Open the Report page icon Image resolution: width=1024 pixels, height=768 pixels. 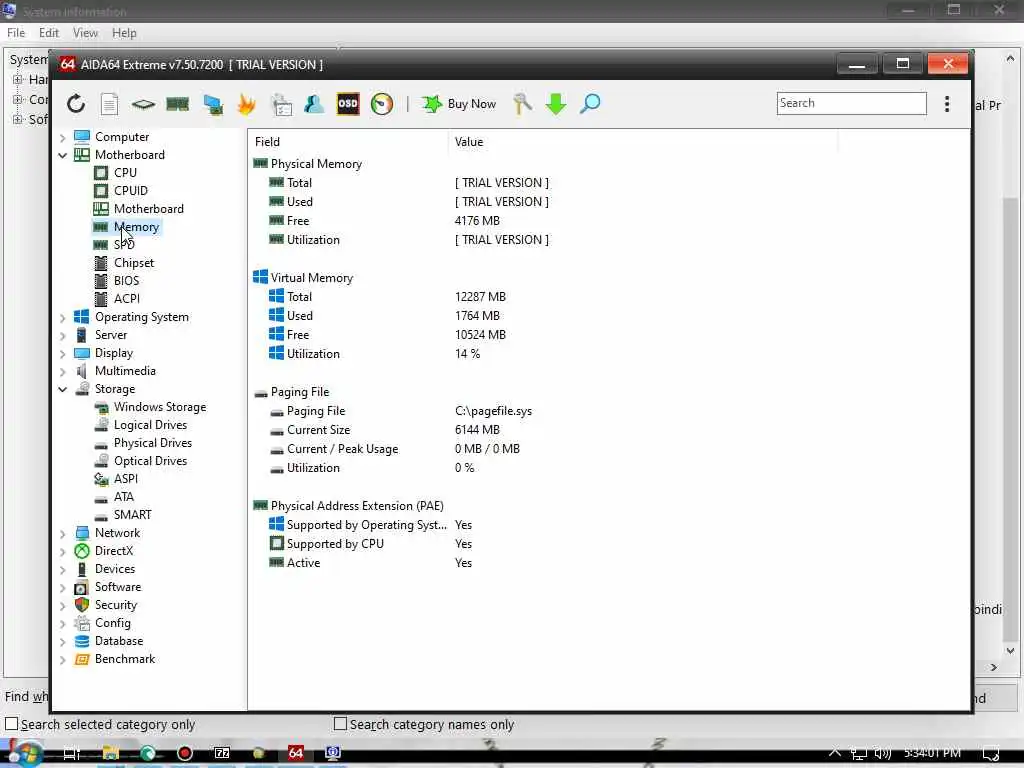109,104
